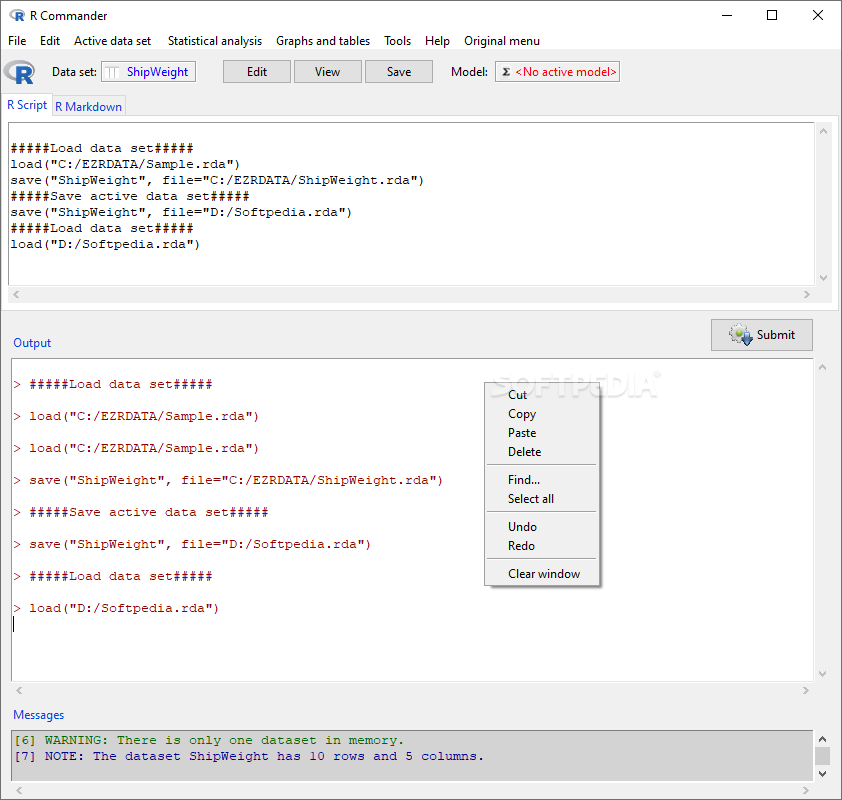This screenshot has height=800, width=842.
Task: Choose Paste from the context menu
Action: [542, 433]
